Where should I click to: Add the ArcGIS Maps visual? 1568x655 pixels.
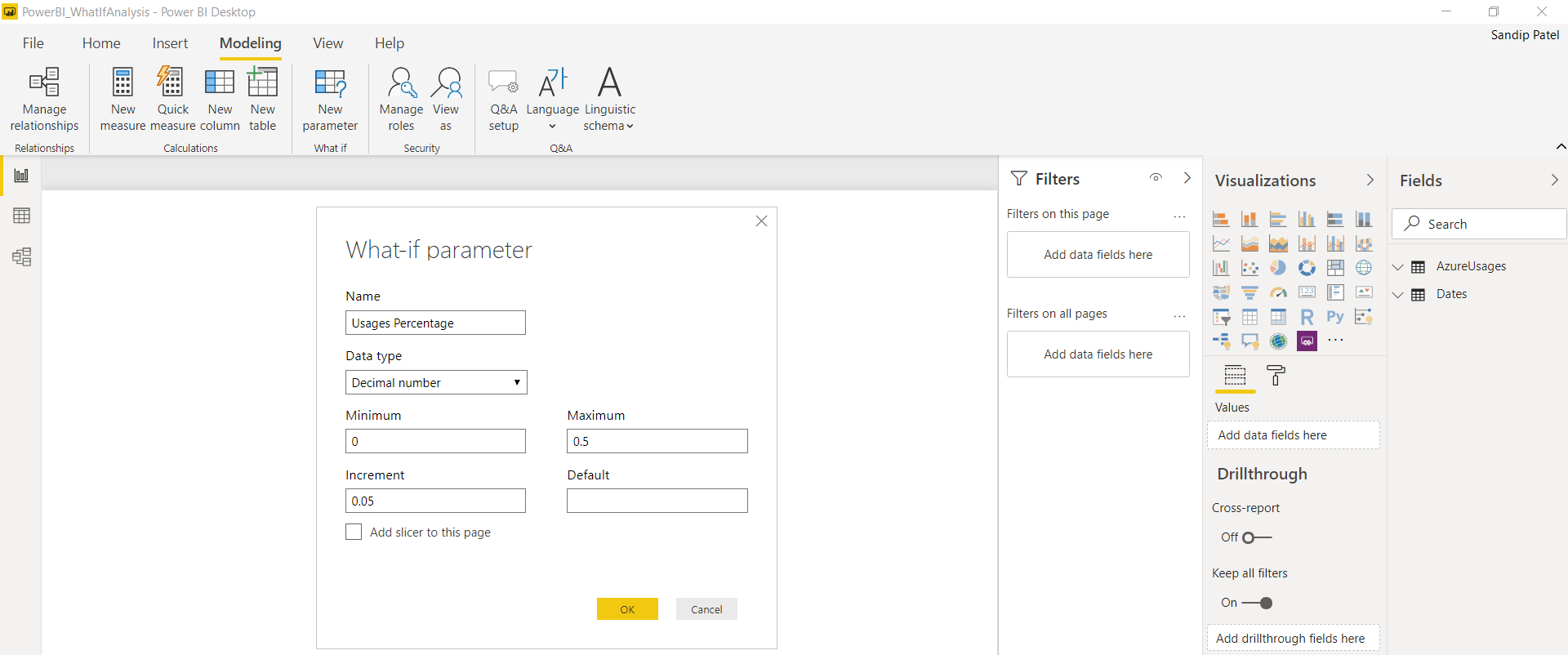pyautogui.click(x=1278, y=341)
